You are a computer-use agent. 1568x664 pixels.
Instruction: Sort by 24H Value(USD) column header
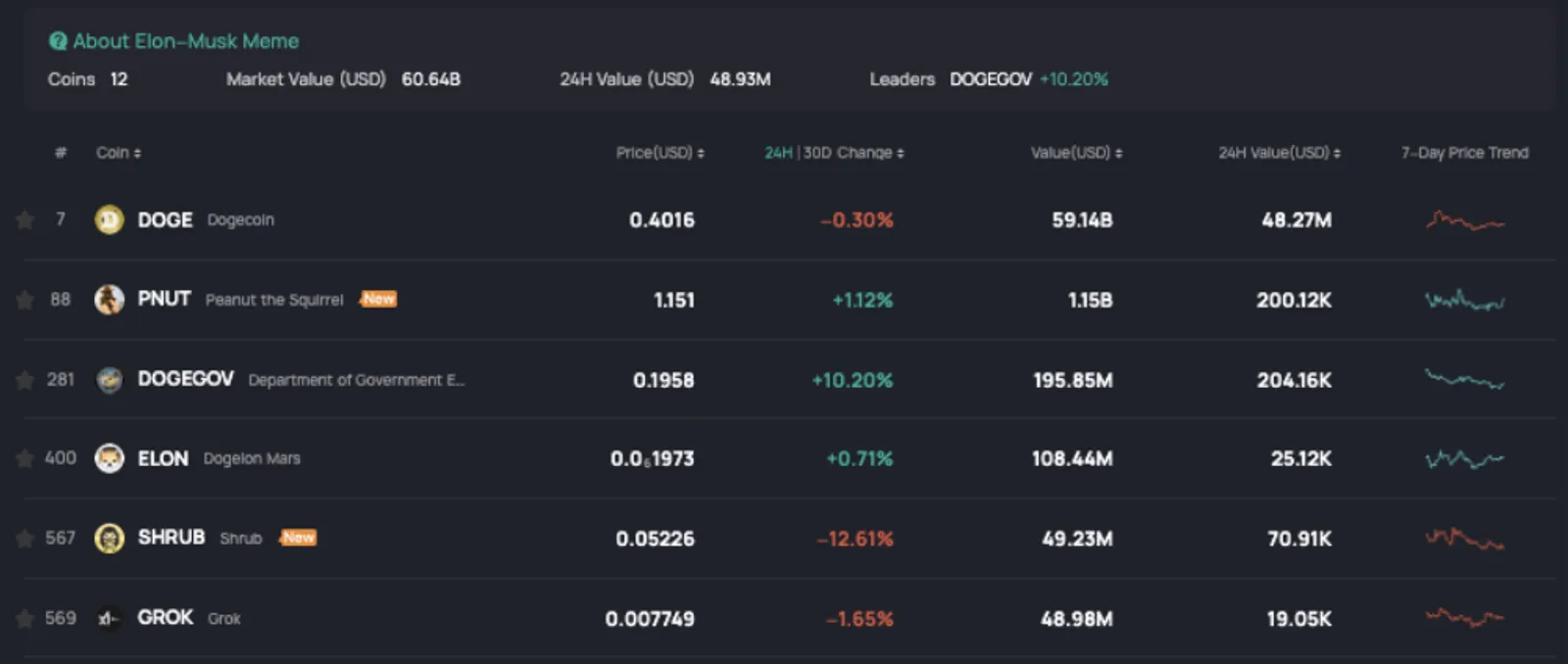[1280, 153]
